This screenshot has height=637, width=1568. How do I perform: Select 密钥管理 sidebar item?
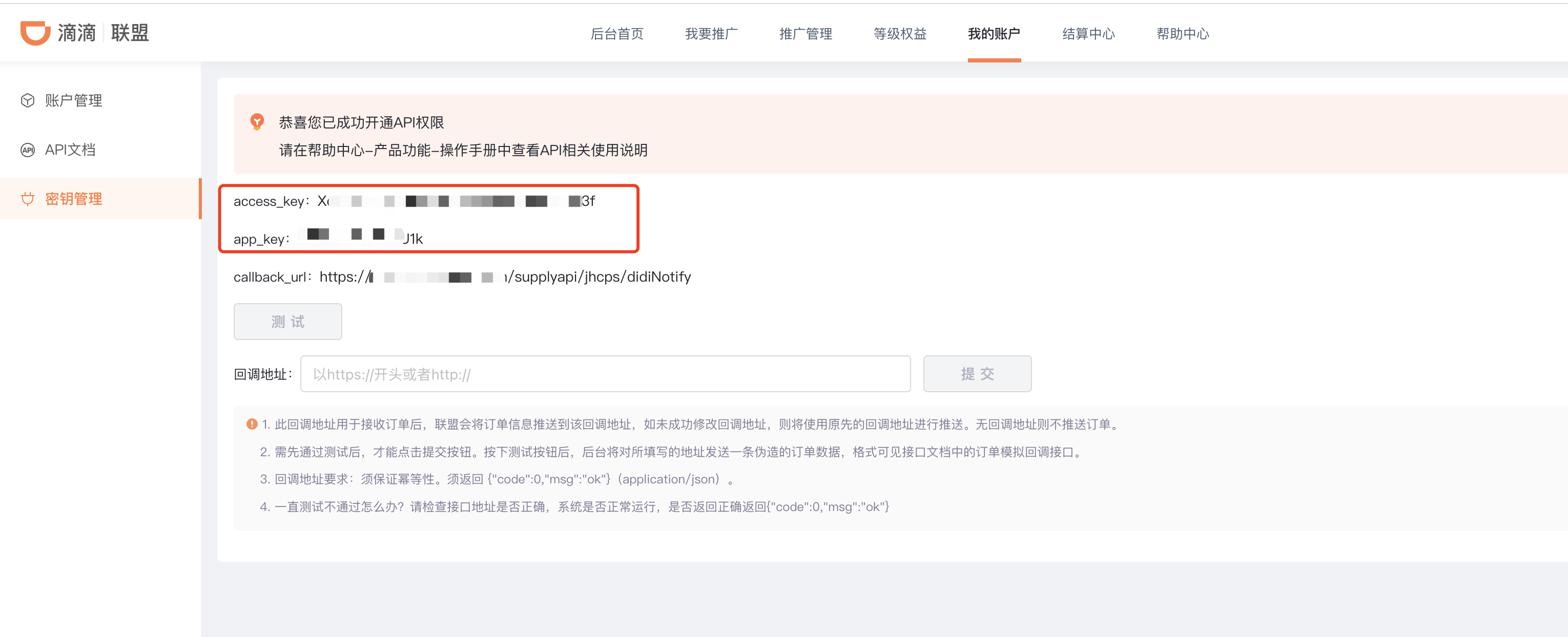click(x=74, y=199)
